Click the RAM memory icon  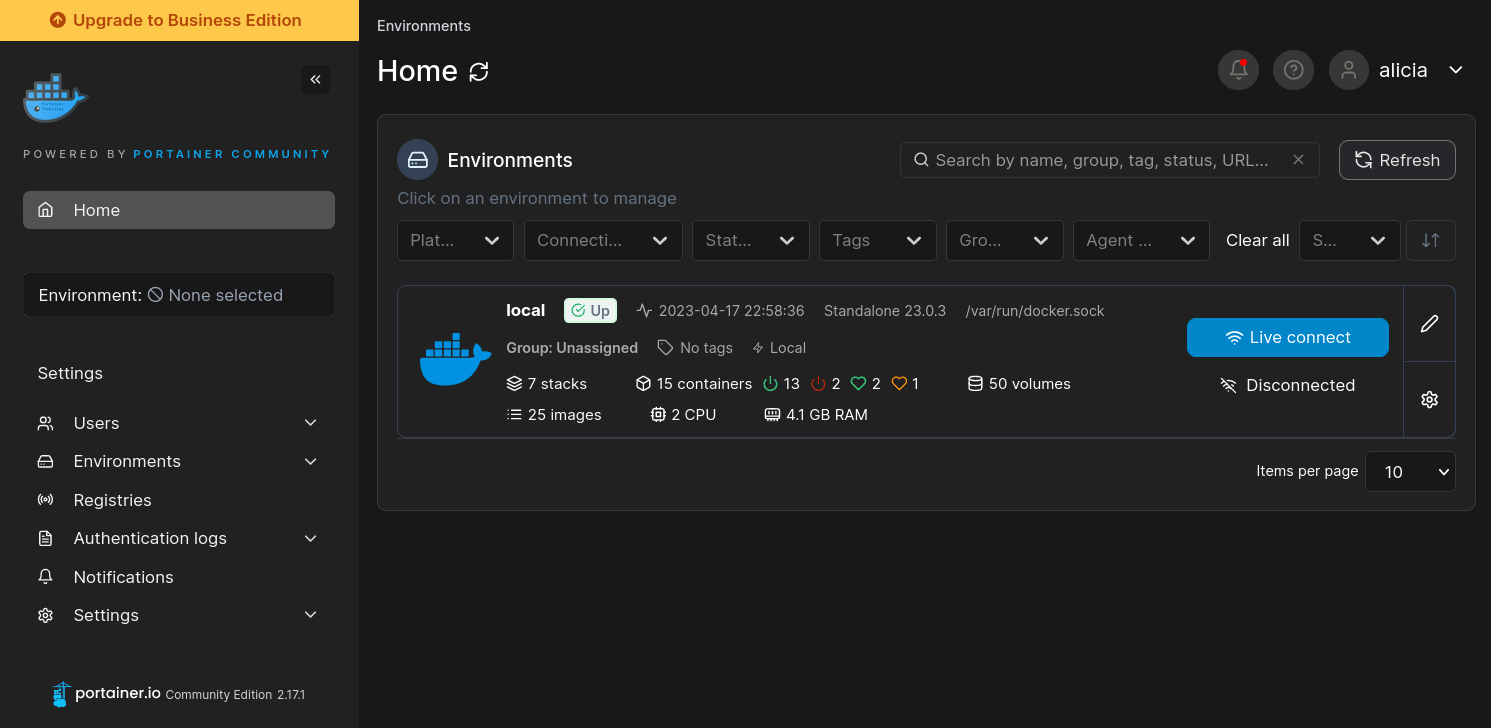(772, 415)
